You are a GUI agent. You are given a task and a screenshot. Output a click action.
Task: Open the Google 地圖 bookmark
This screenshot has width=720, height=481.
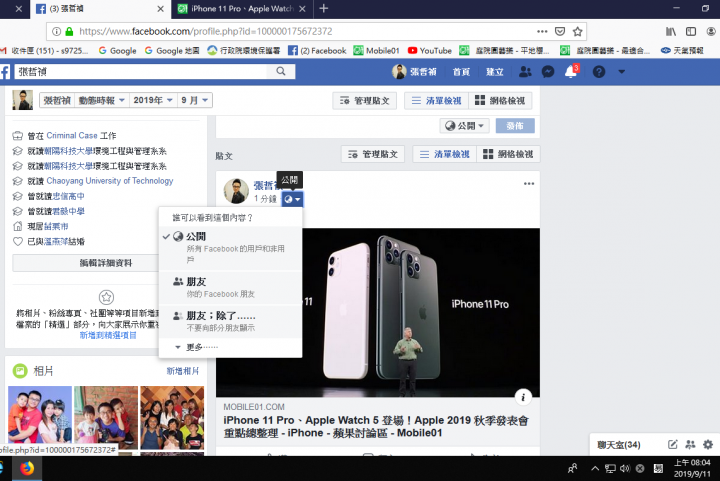pyautogui.click(x=172, y=50)
